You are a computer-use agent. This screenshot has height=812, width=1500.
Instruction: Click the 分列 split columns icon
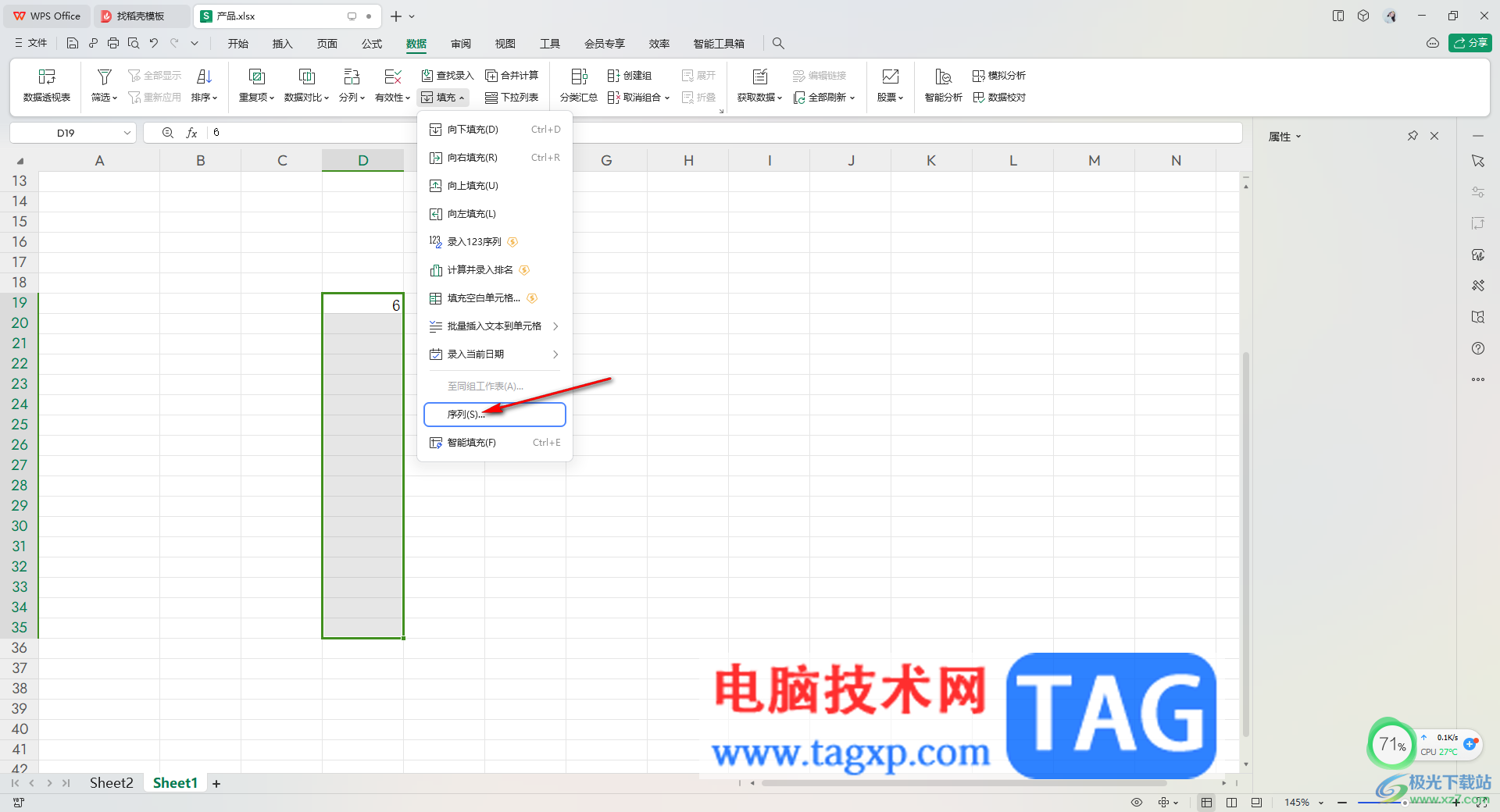352,77
